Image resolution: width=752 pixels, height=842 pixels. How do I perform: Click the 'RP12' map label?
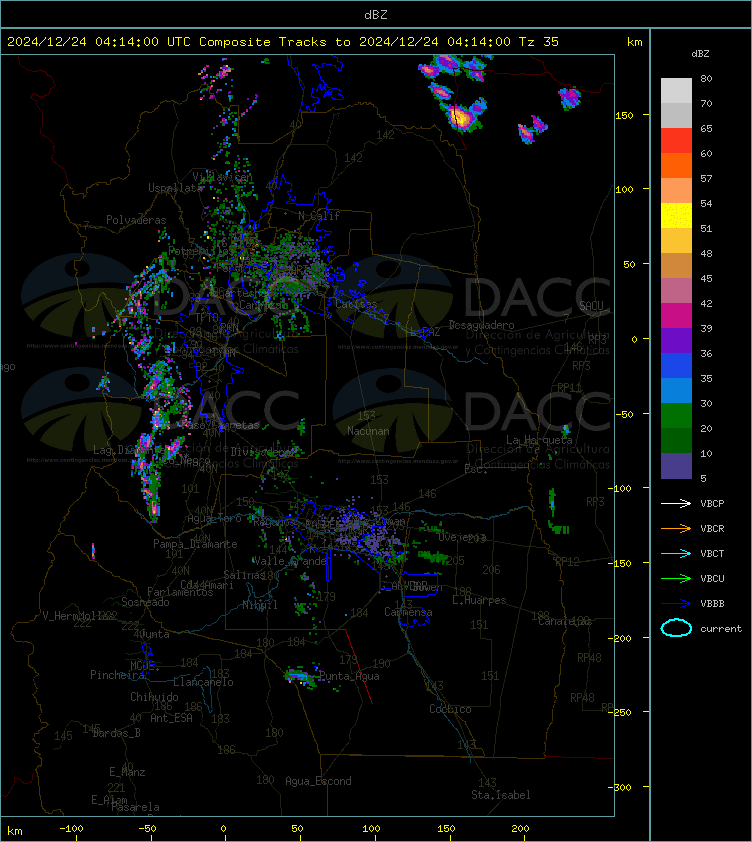tap(567, 562)
